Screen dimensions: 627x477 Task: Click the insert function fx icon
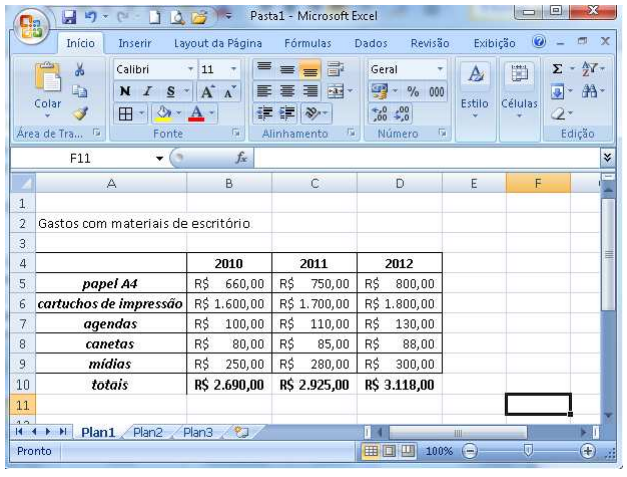[x=241, y=158]
